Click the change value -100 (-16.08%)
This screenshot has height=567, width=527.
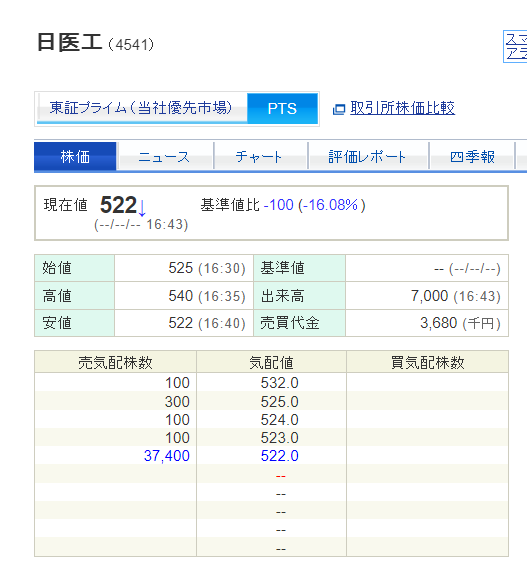[315, 205]
